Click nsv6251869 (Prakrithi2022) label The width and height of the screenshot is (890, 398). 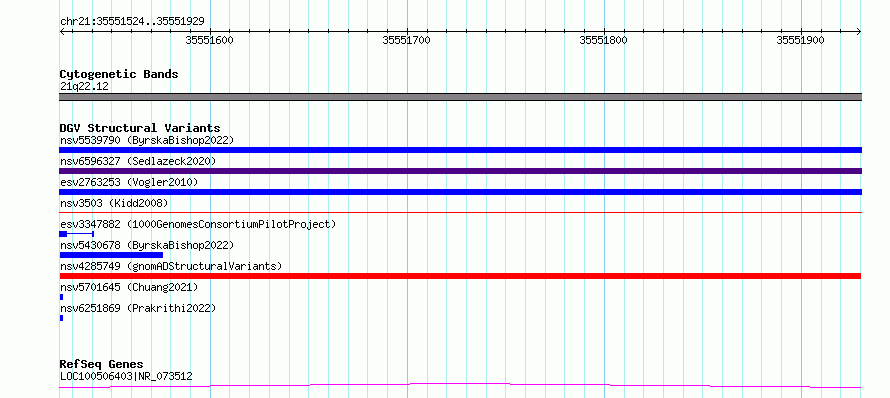click(x=138, y=308)
